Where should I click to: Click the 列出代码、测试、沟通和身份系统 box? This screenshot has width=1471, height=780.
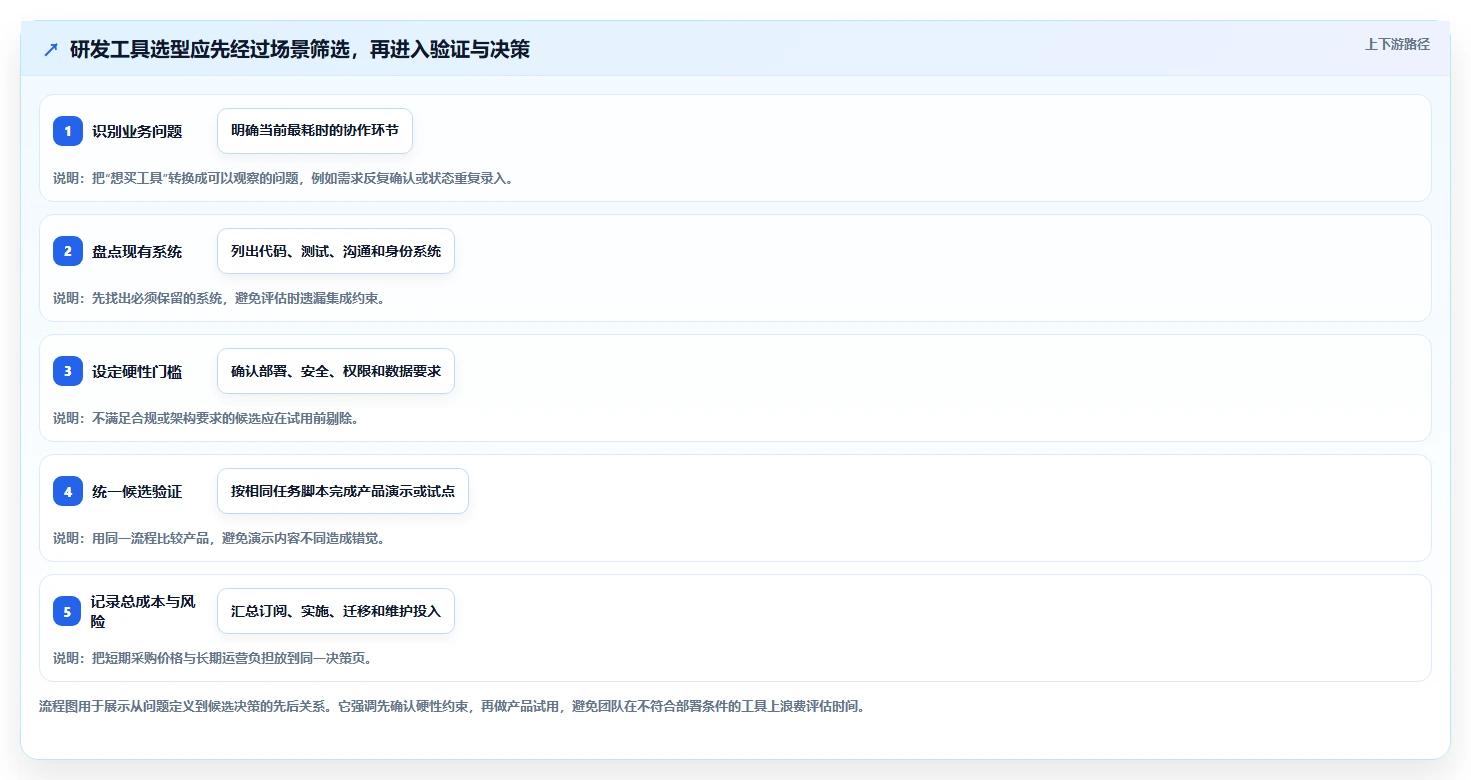click(x=336, y=251)
